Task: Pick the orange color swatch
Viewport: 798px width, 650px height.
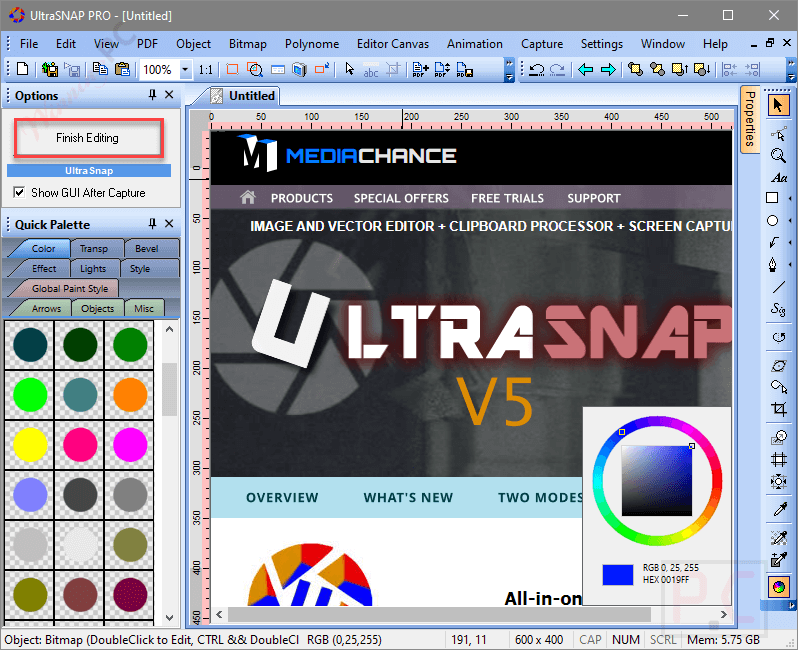Action: 130,394
